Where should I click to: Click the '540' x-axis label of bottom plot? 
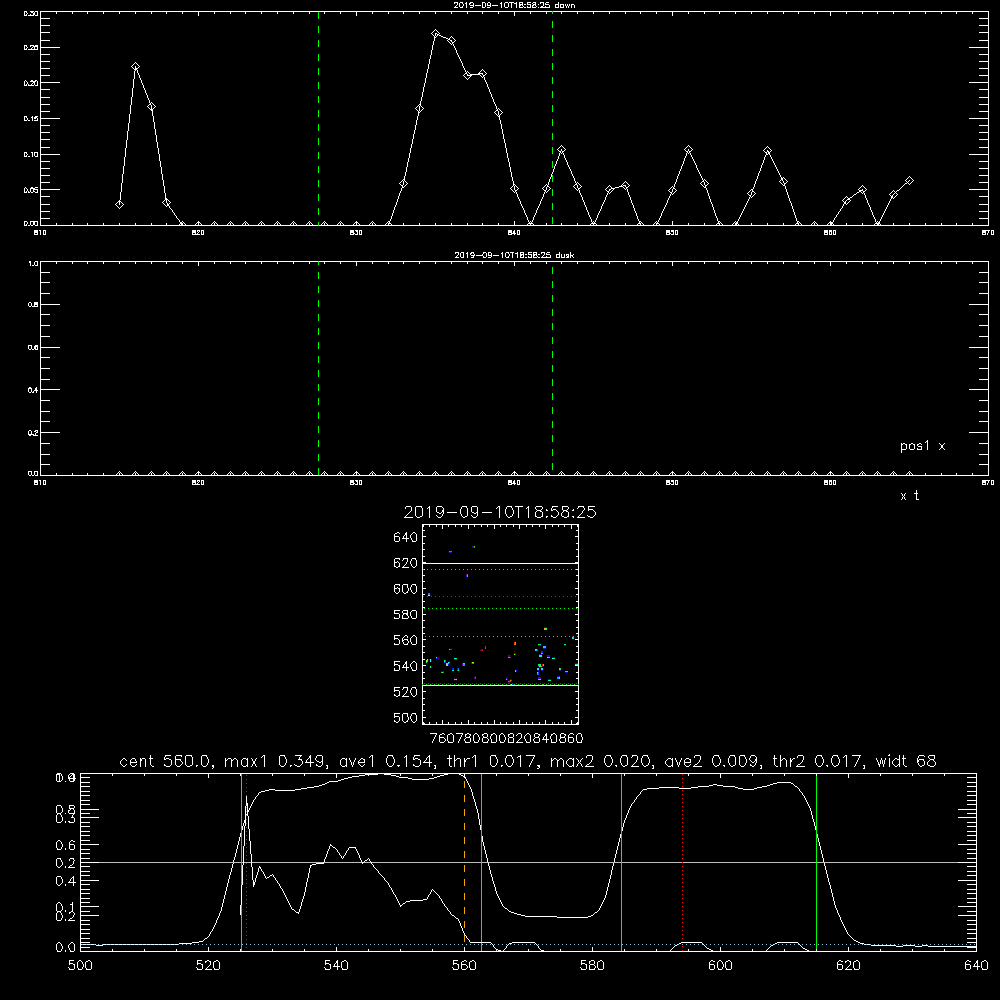coord(336,966)
